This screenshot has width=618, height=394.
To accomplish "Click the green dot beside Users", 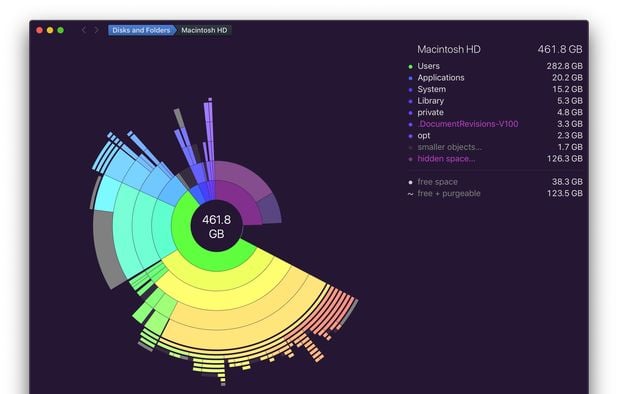I will 410,67.
